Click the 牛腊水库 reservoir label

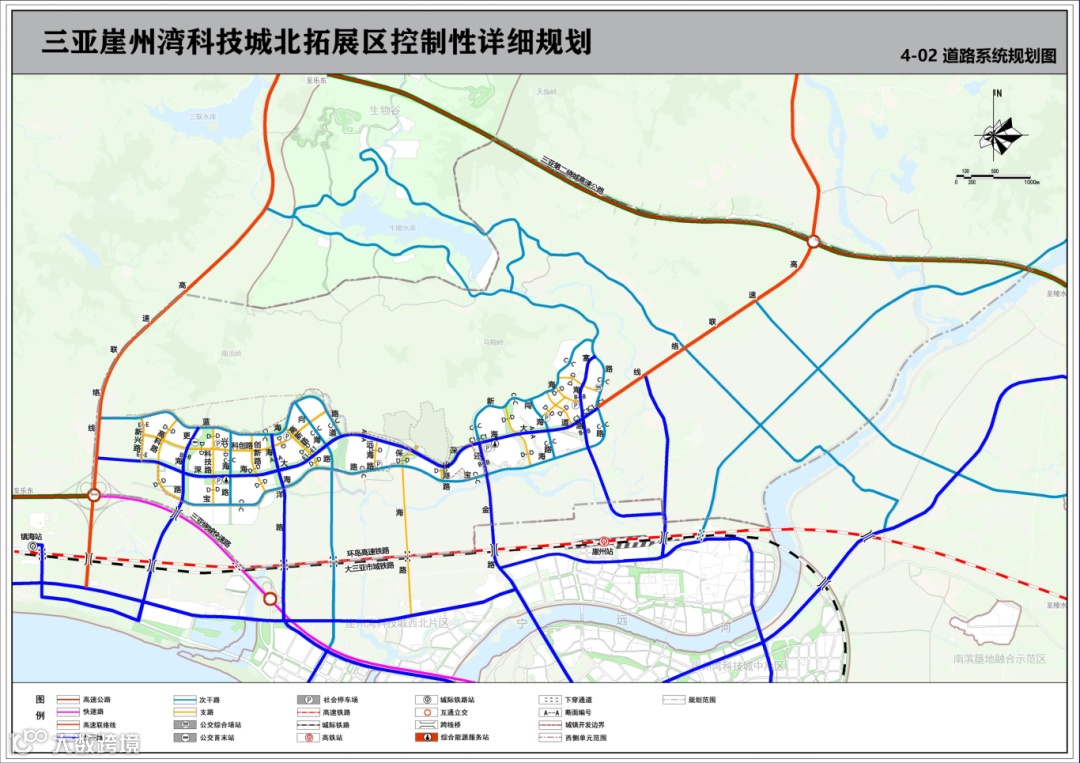[x=402, y=227]
